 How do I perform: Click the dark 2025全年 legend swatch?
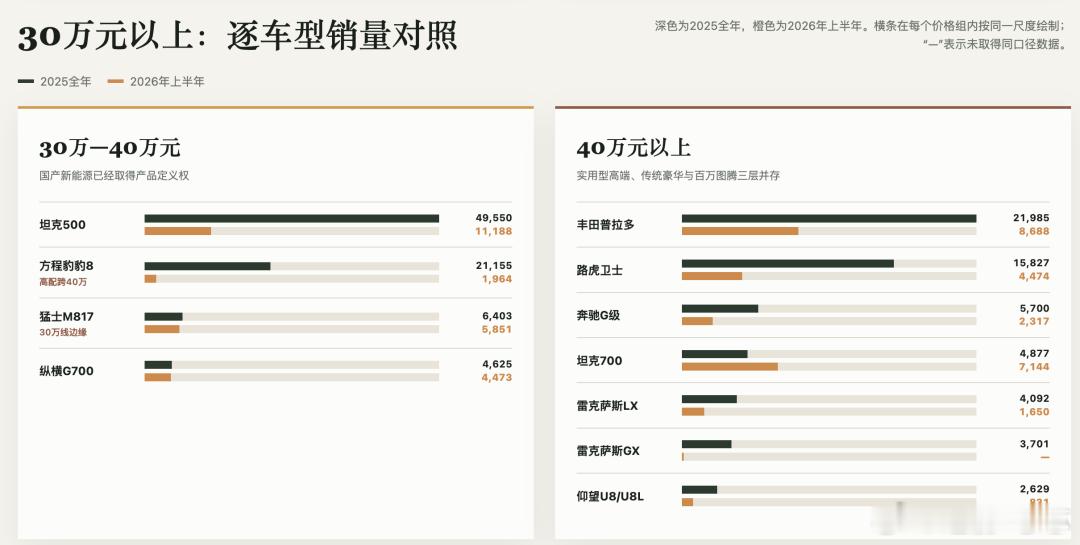click(x=26, y=81)
